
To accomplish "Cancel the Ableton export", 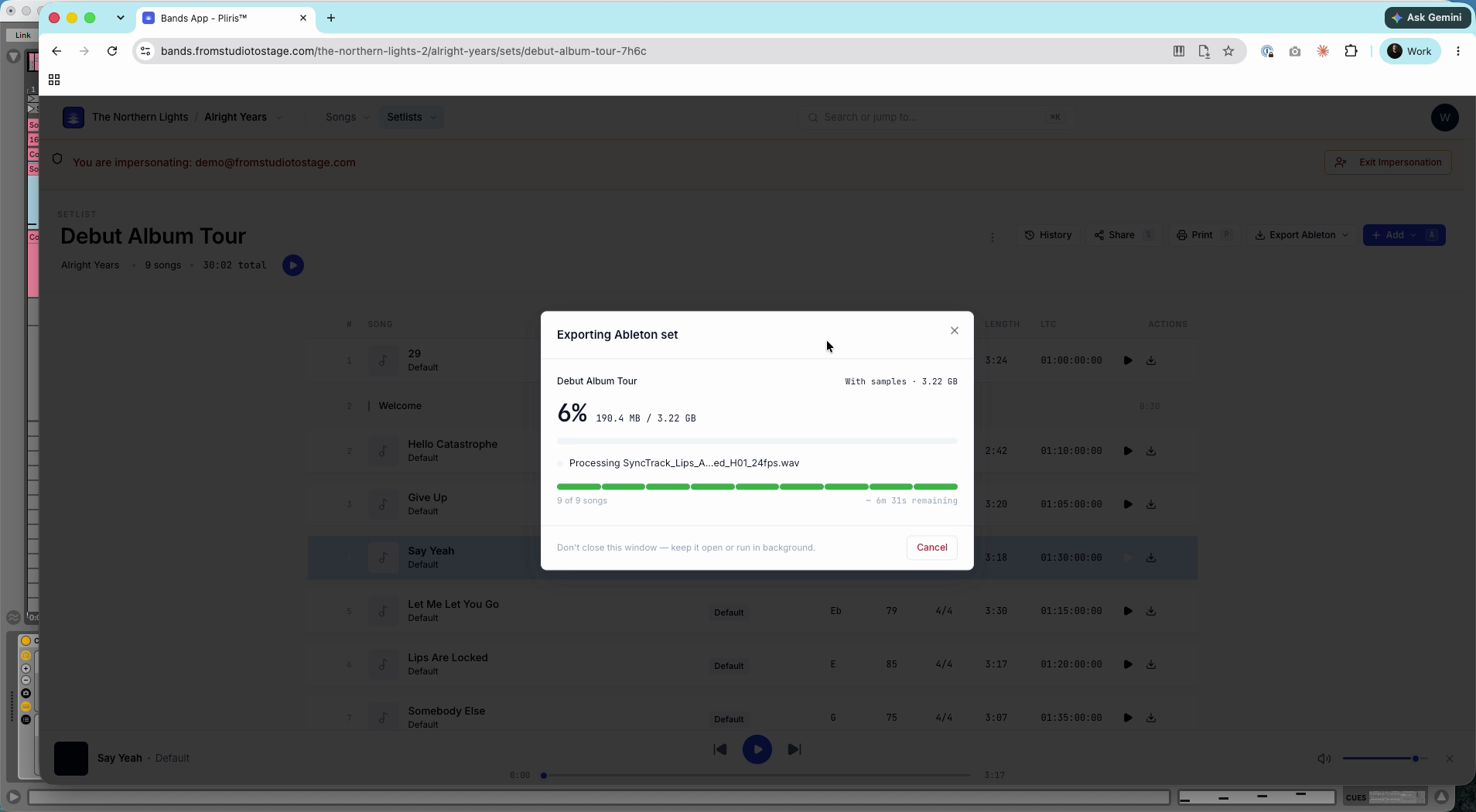I will [x=932, y=548].
